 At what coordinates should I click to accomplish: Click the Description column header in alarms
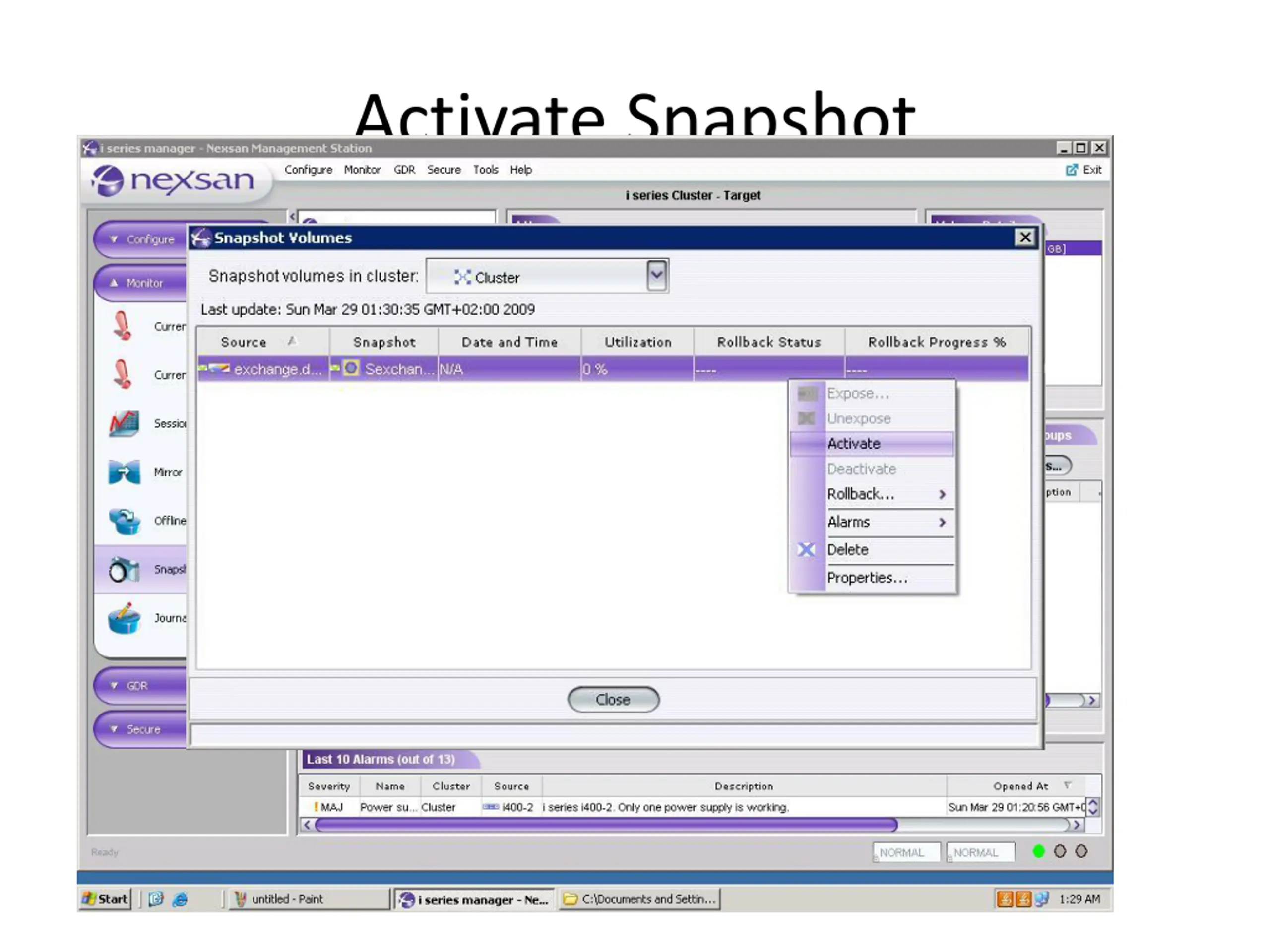(744, 786)
